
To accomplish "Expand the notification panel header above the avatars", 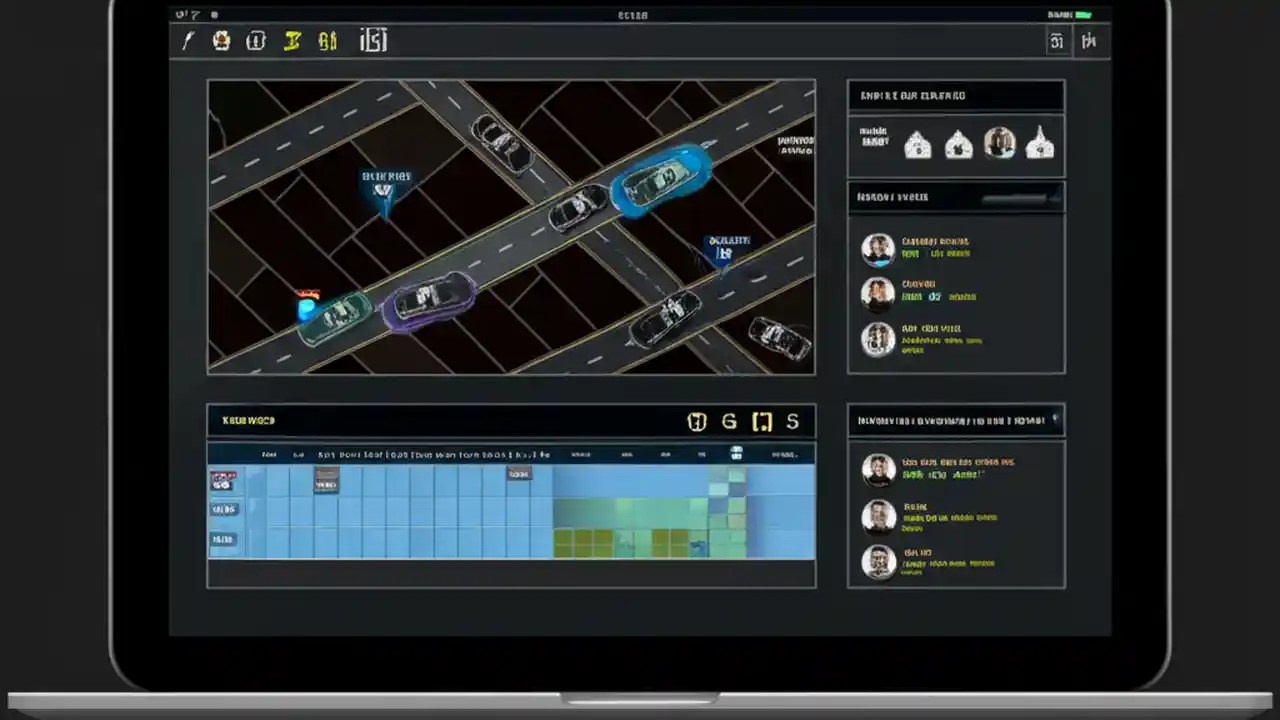I will pyautogui.click(x=956, y=95).
